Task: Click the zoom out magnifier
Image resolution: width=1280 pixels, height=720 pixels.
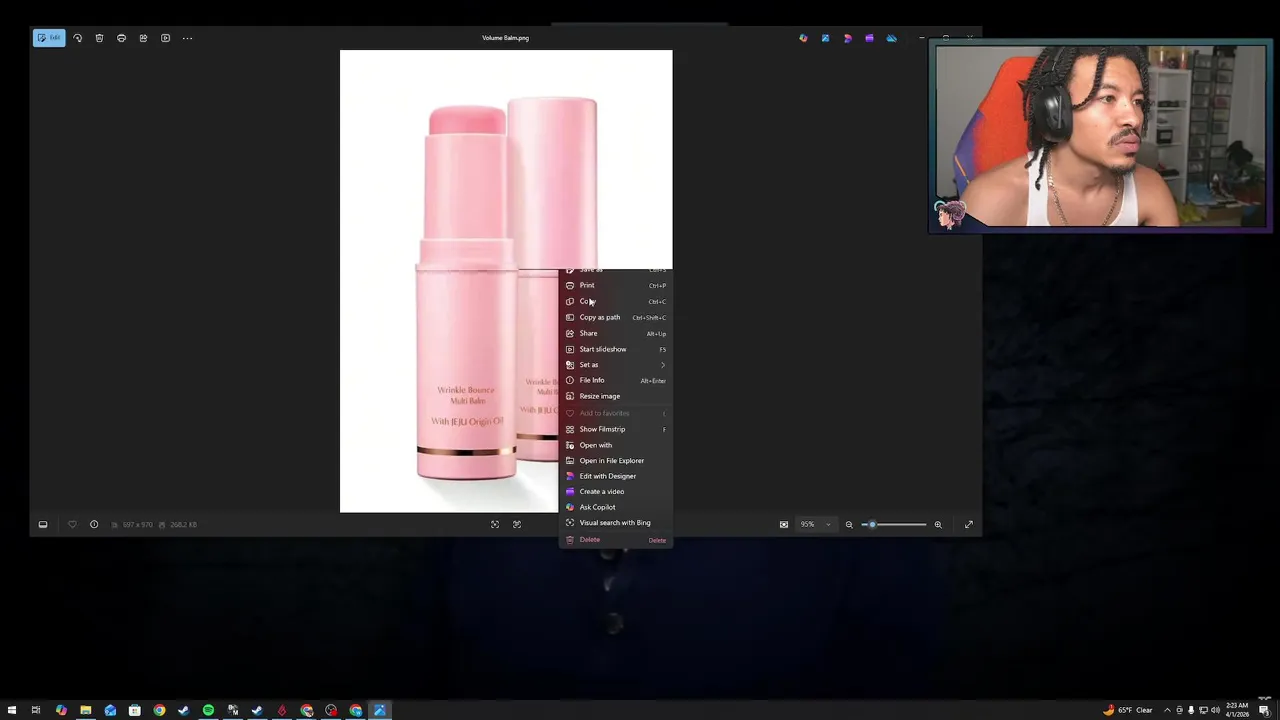Action: (x=849, y=524)
